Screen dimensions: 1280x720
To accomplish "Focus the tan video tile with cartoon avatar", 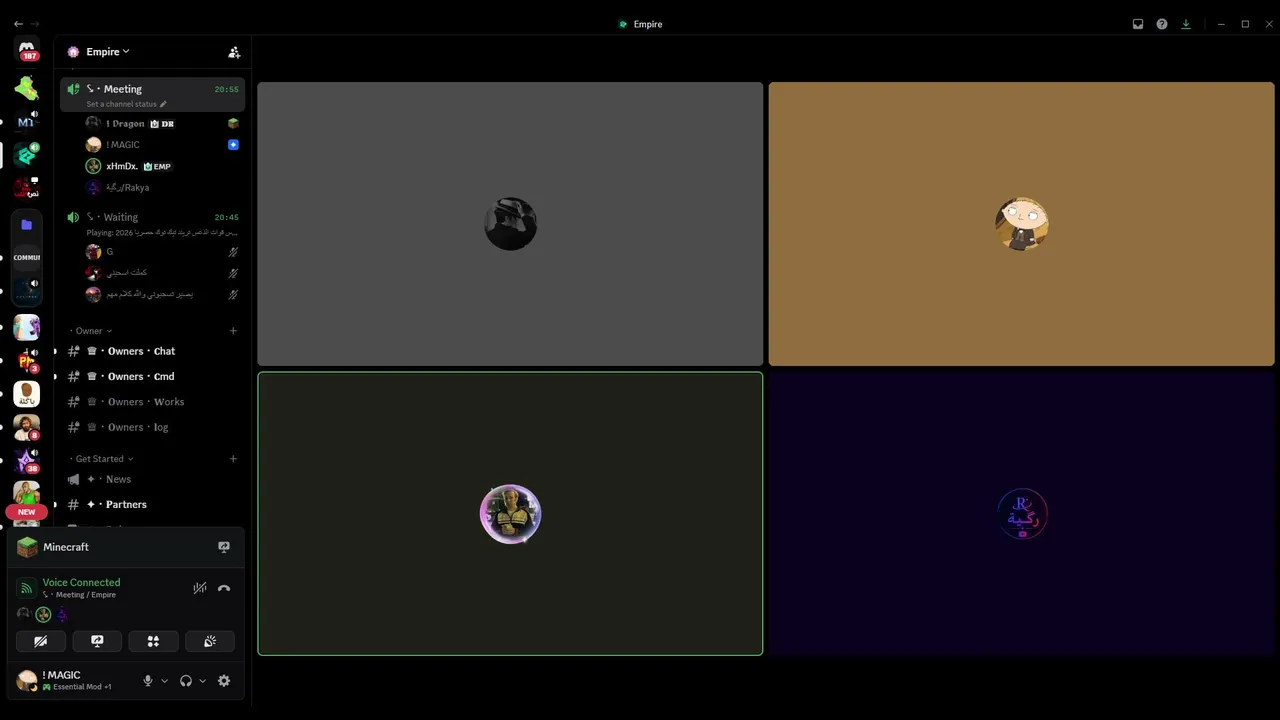I will point(1021,224).
